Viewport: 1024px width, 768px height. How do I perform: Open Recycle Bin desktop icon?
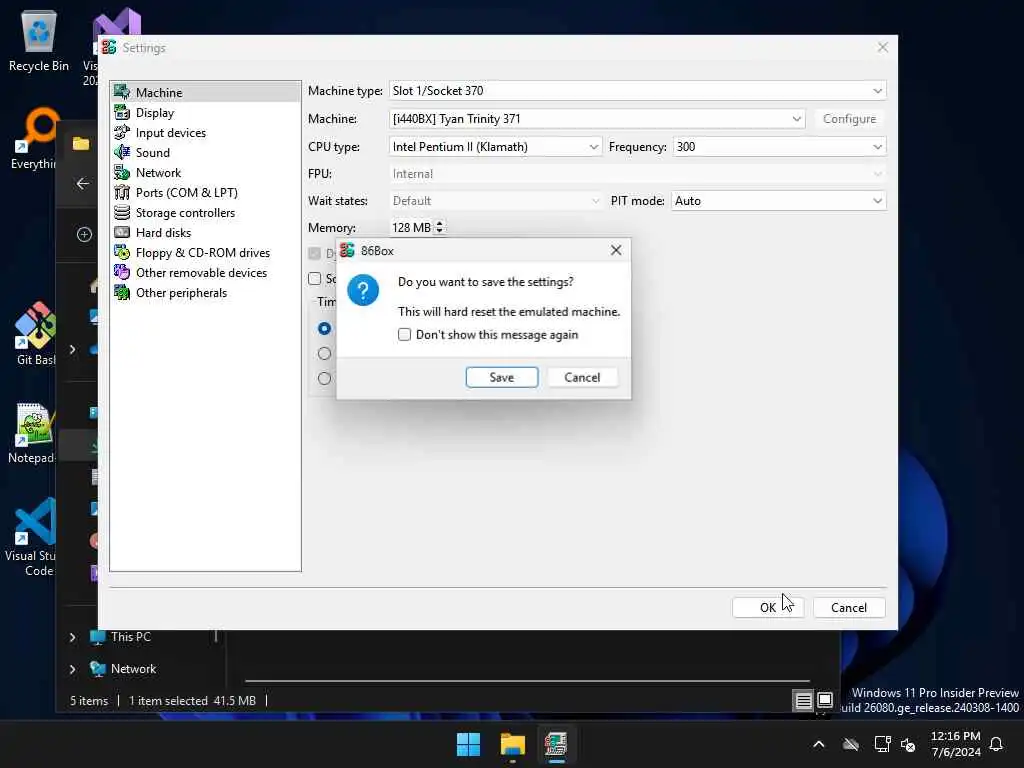coord(39,40)
